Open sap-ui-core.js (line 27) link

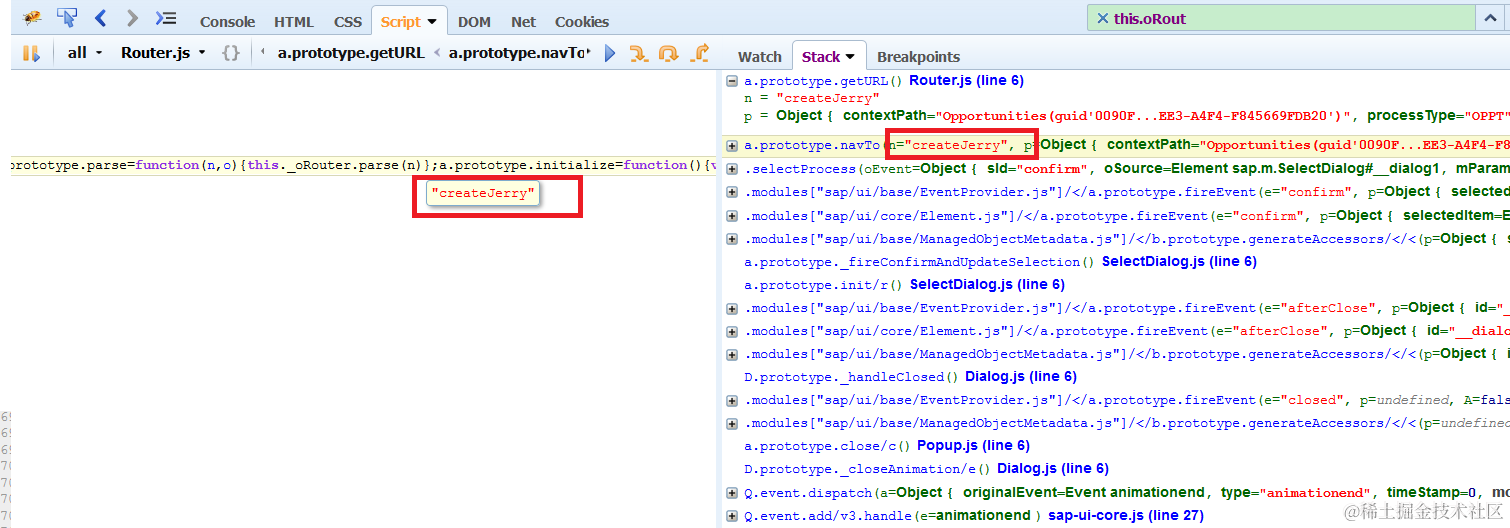point(1126,516)
